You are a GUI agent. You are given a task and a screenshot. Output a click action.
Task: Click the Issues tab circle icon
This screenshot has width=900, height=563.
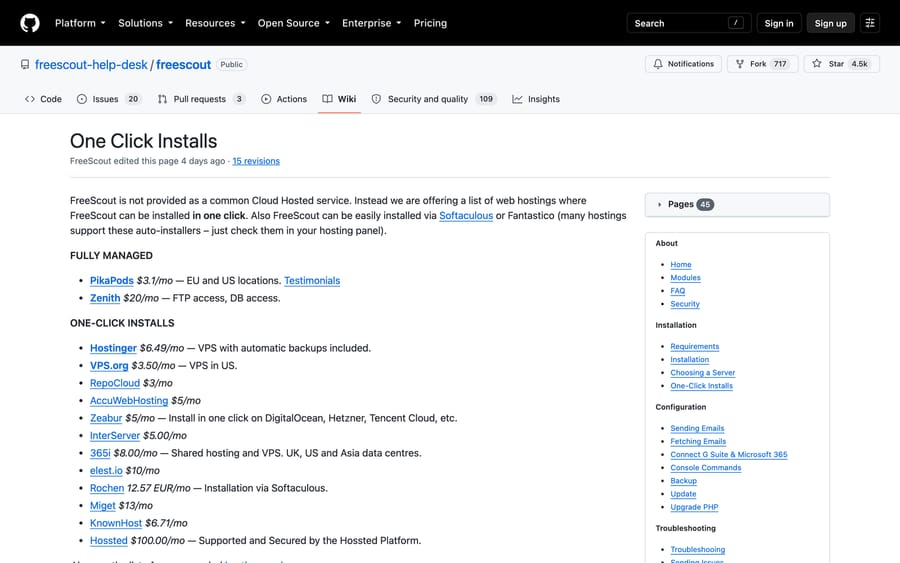pos(82,99)
